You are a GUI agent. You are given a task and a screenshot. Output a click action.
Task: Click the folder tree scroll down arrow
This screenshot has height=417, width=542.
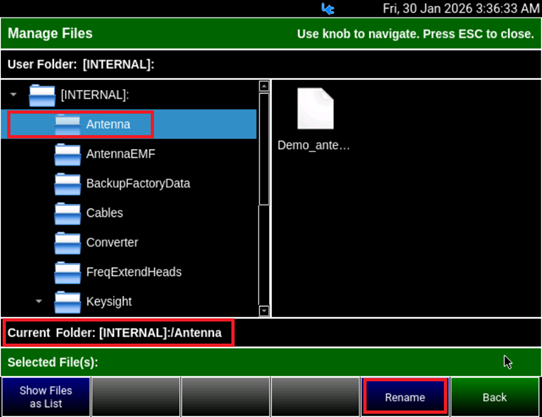click(x=264, y=311)
